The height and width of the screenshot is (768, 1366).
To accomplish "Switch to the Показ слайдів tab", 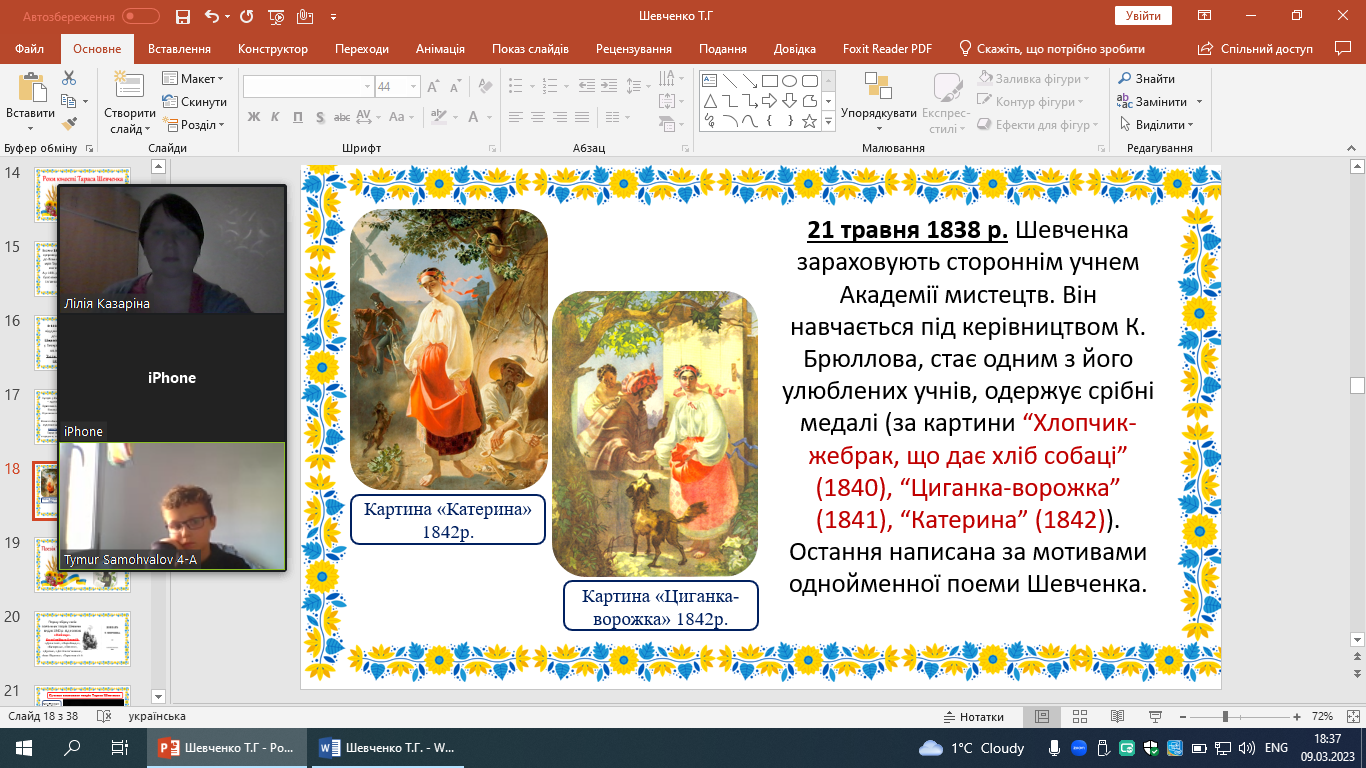I will click(530, 49).
